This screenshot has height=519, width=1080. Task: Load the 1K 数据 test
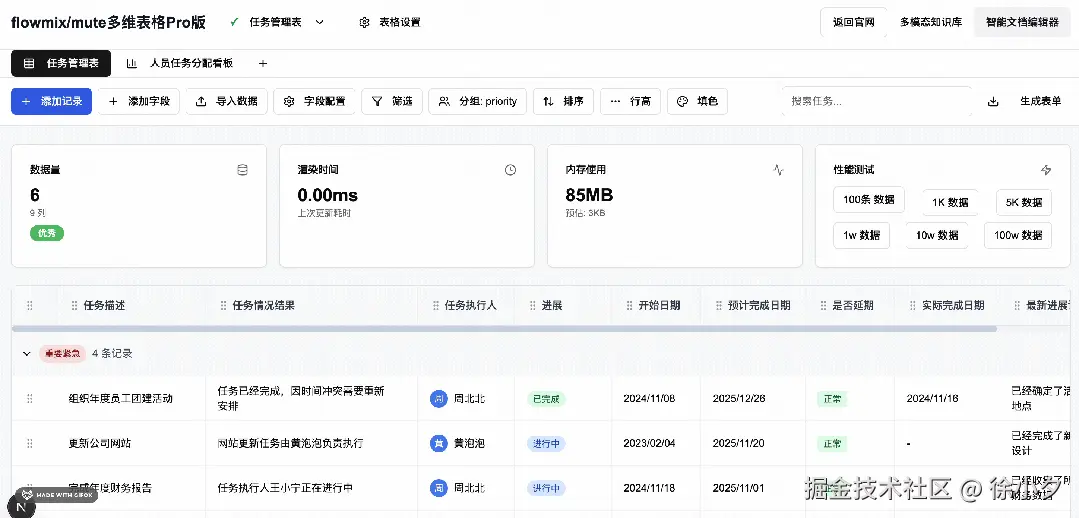(x=950, y=202)
